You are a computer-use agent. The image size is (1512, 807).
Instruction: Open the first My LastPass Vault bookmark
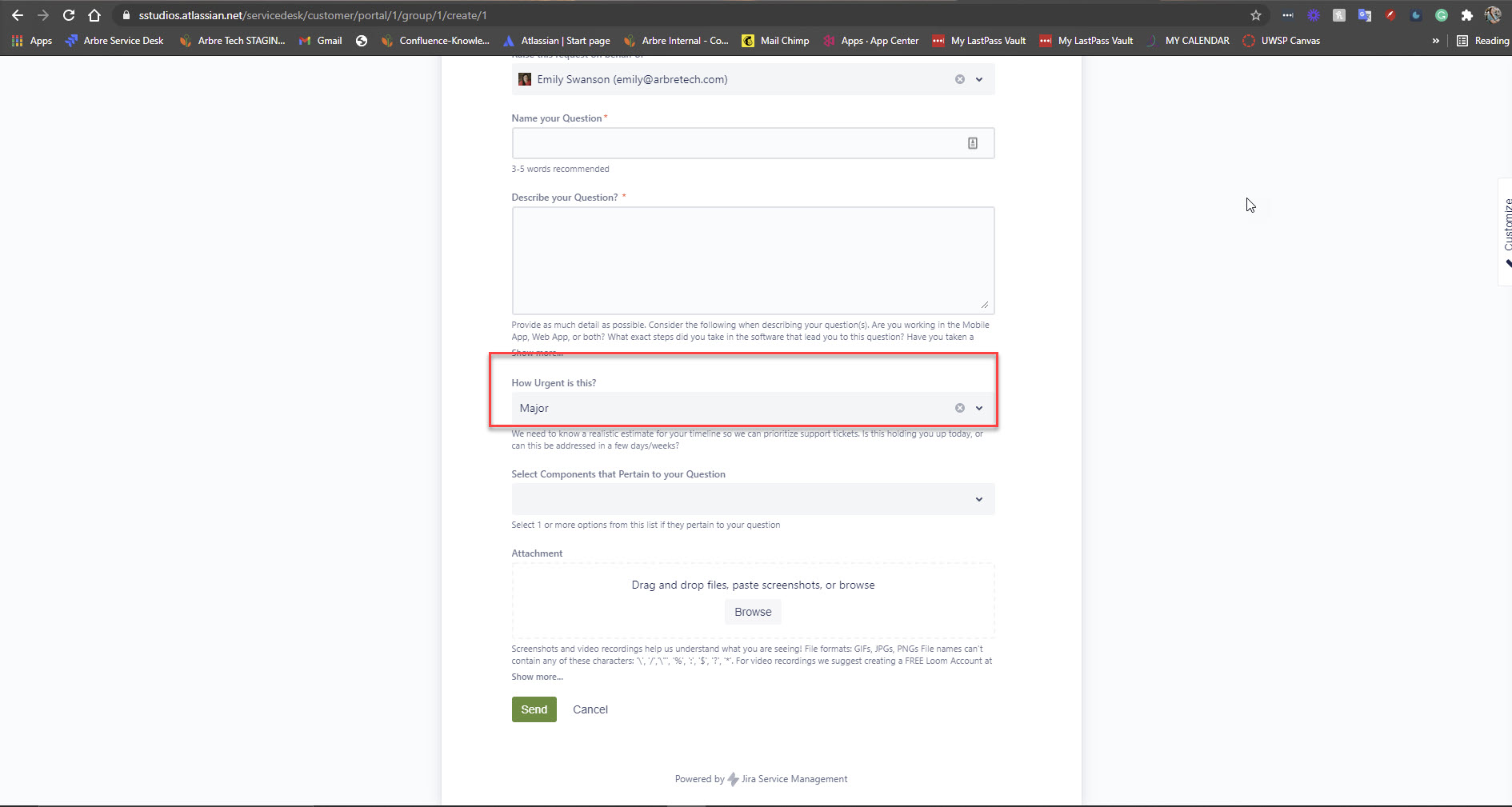tap(979, 41)
